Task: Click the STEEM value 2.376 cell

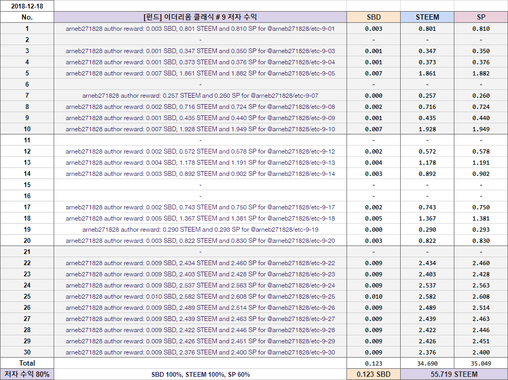Action: (427, 352)
